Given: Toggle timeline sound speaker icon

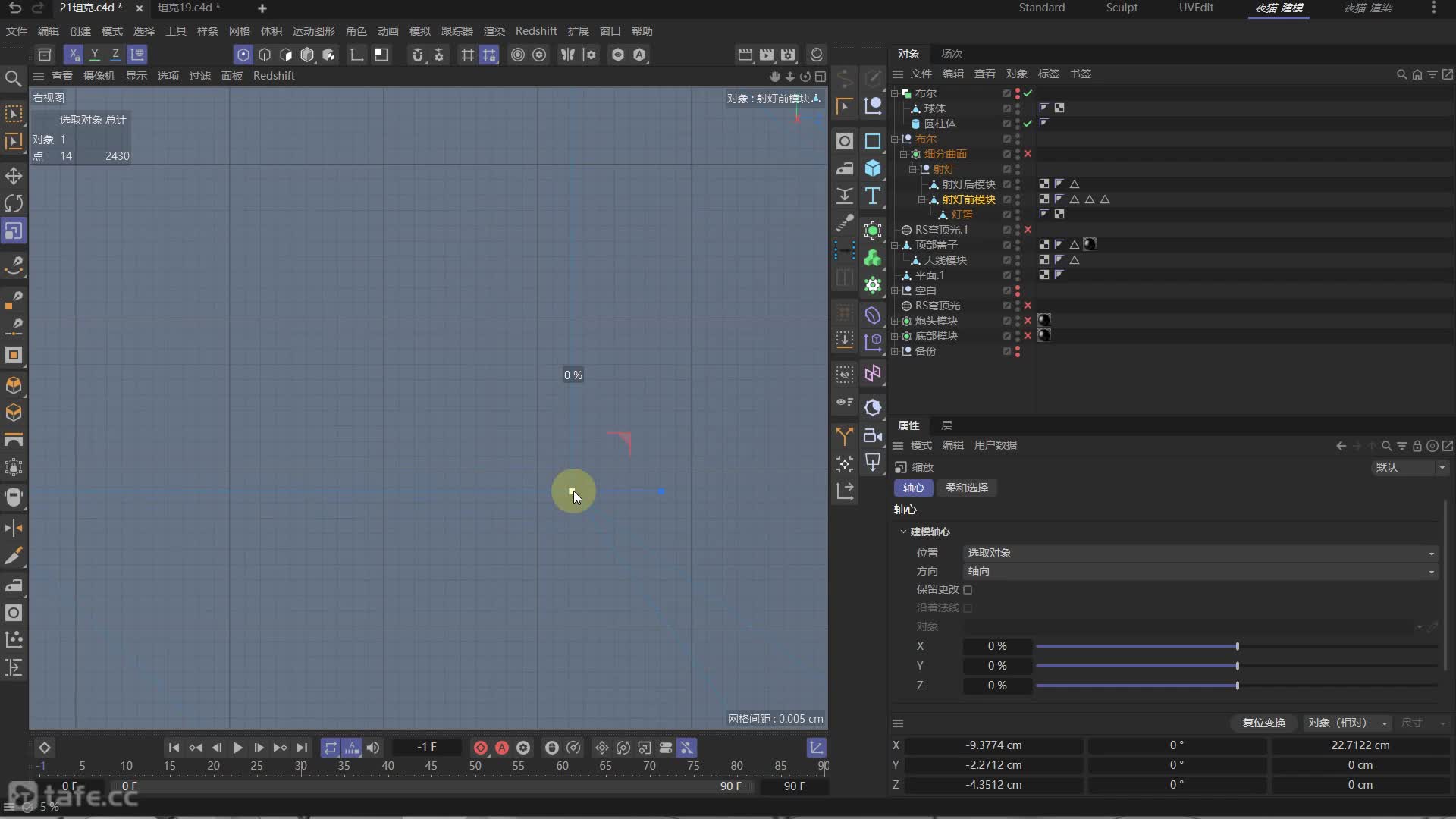Looking at the screenshot, I should click(x=373, y=748).
